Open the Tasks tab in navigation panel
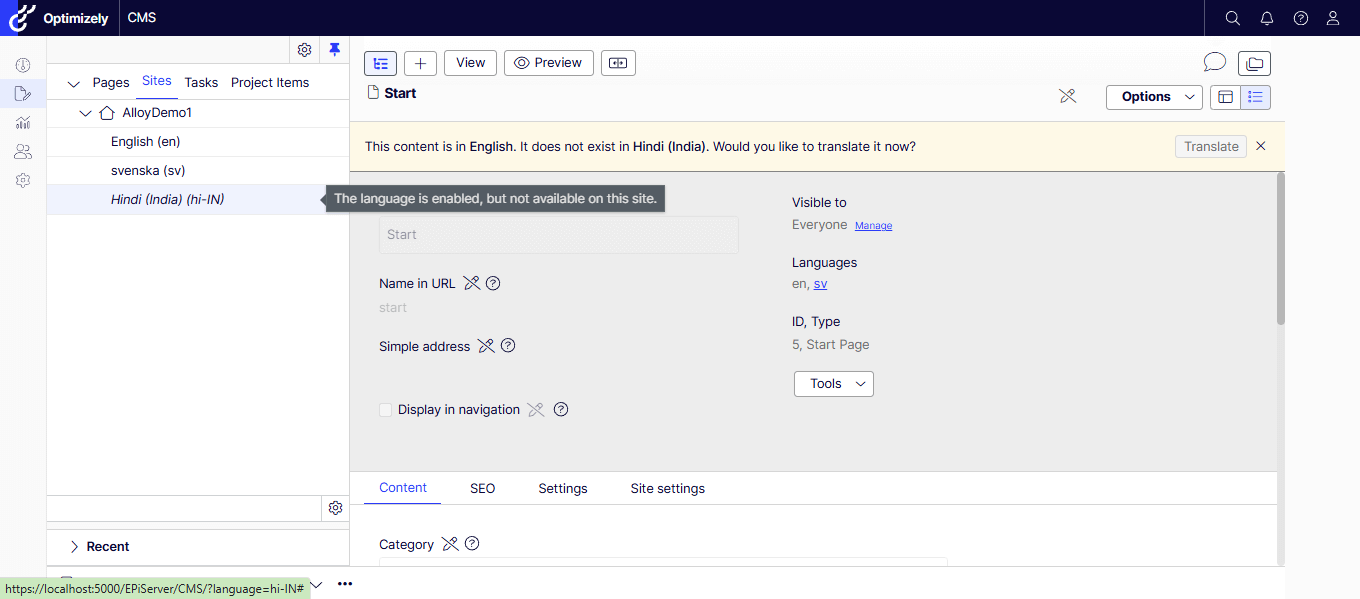The image size is (1360, 599). (x=200, y=82)
